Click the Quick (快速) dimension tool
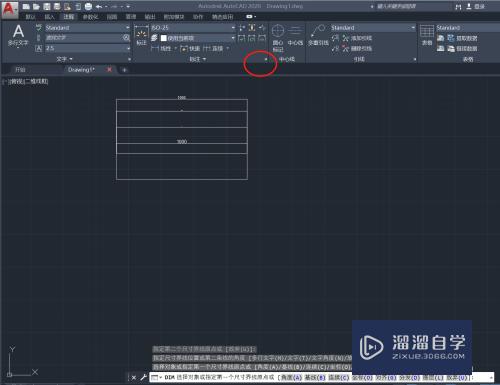500x385 pixels. [190, 49]
